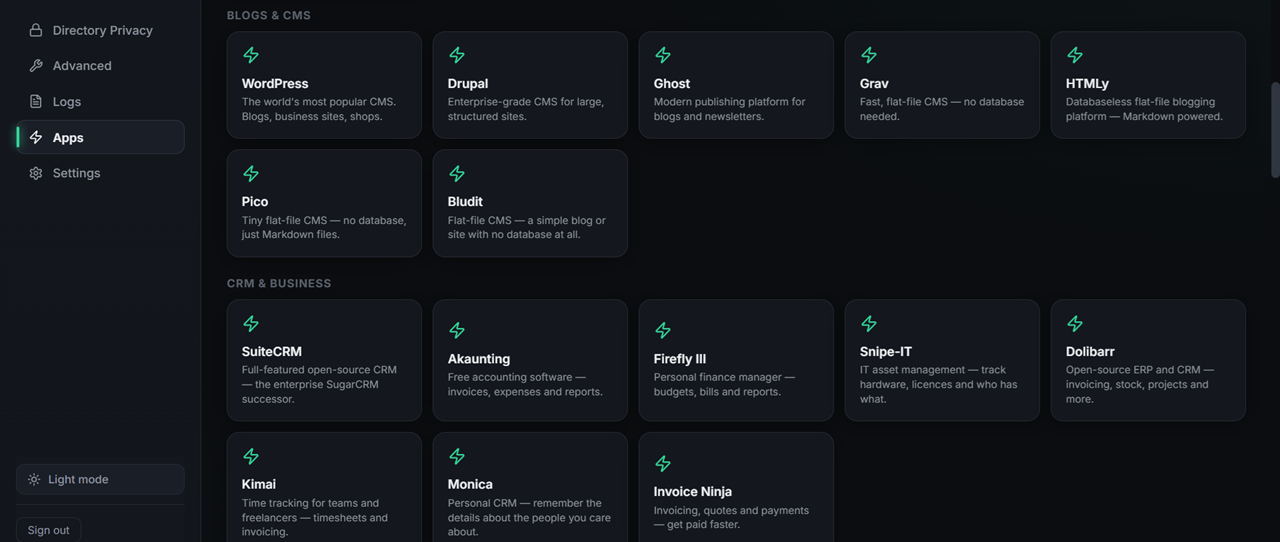Choose the Snipe-IT app title
The height and width of the screenshot is (542, 1280).
[886, 352]
